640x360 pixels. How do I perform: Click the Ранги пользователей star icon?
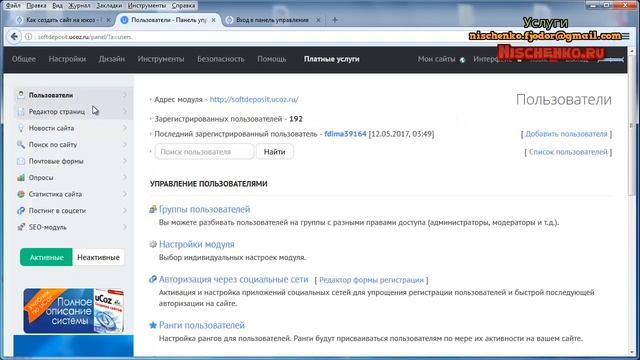[153, 325]
